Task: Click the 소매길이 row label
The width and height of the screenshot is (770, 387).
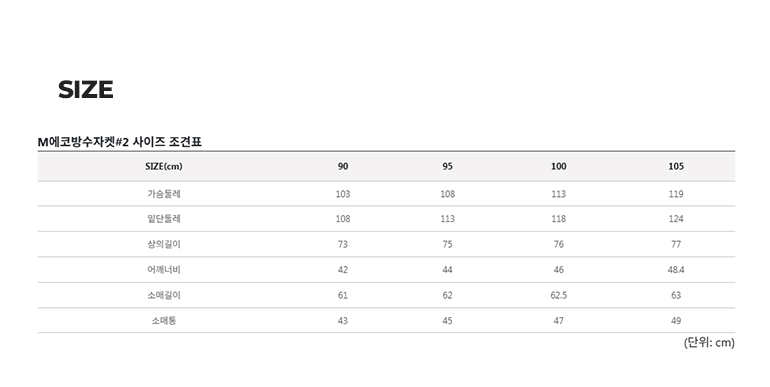Action: pyautogui.click(x=164, y=295)
